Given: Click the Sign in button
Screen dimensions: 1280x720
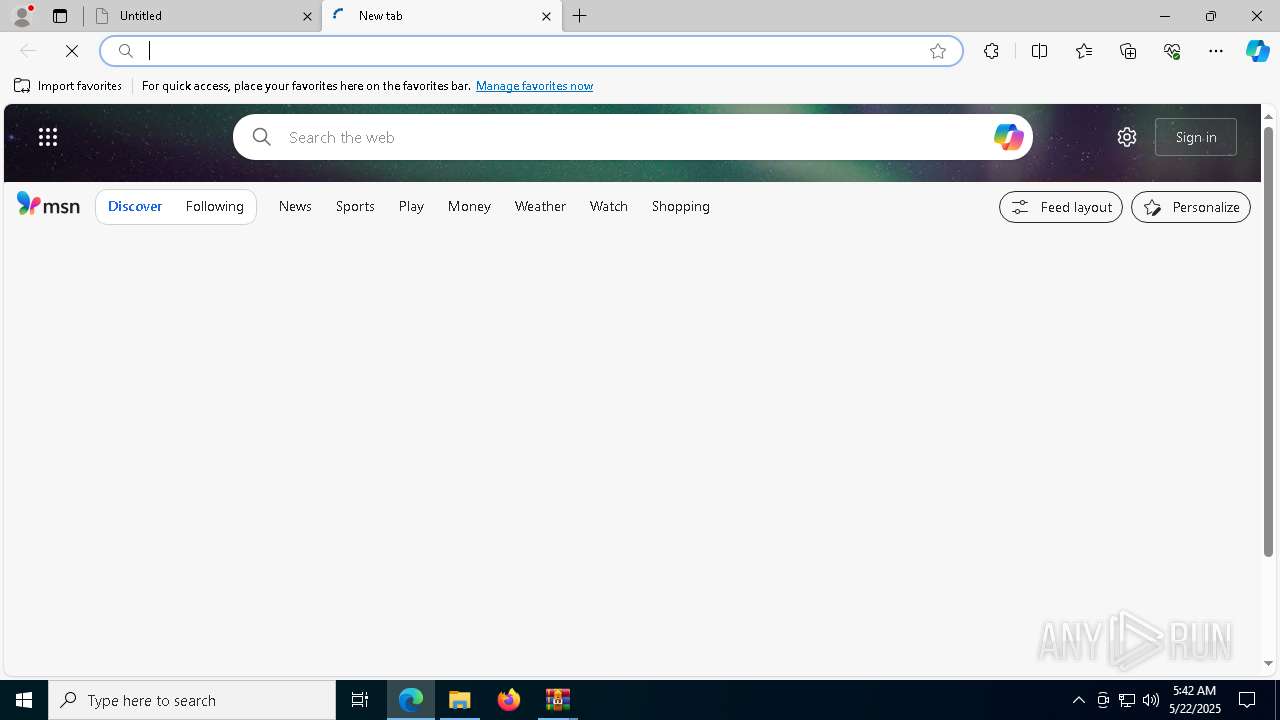Looking at the screenshot, I should point(1196,137).
